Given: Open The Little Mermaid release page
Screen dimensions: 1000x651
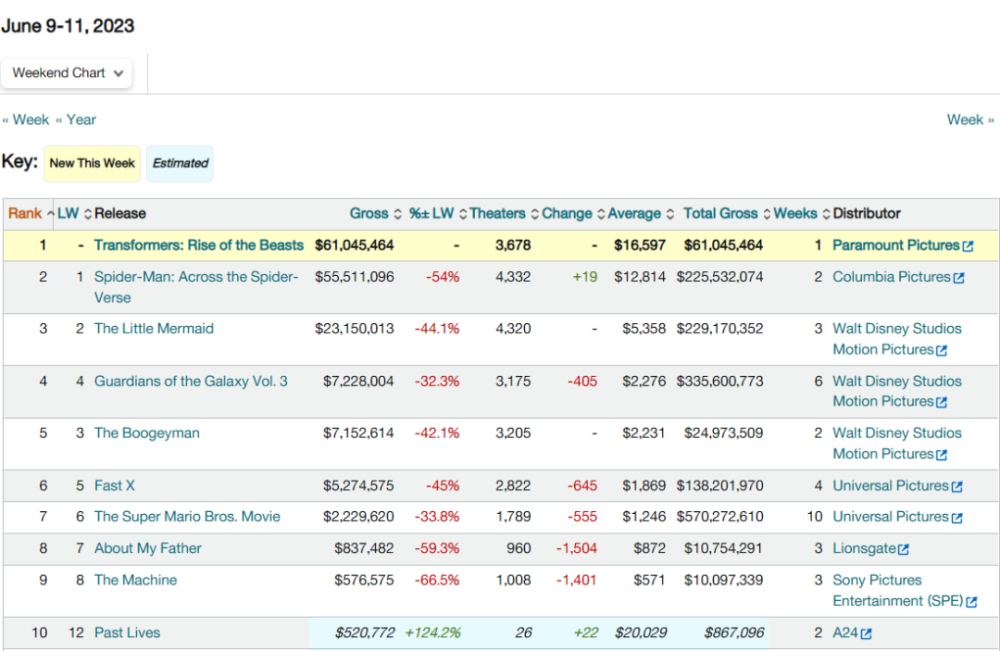Looking at the screenshot, I should pos(154,329).
